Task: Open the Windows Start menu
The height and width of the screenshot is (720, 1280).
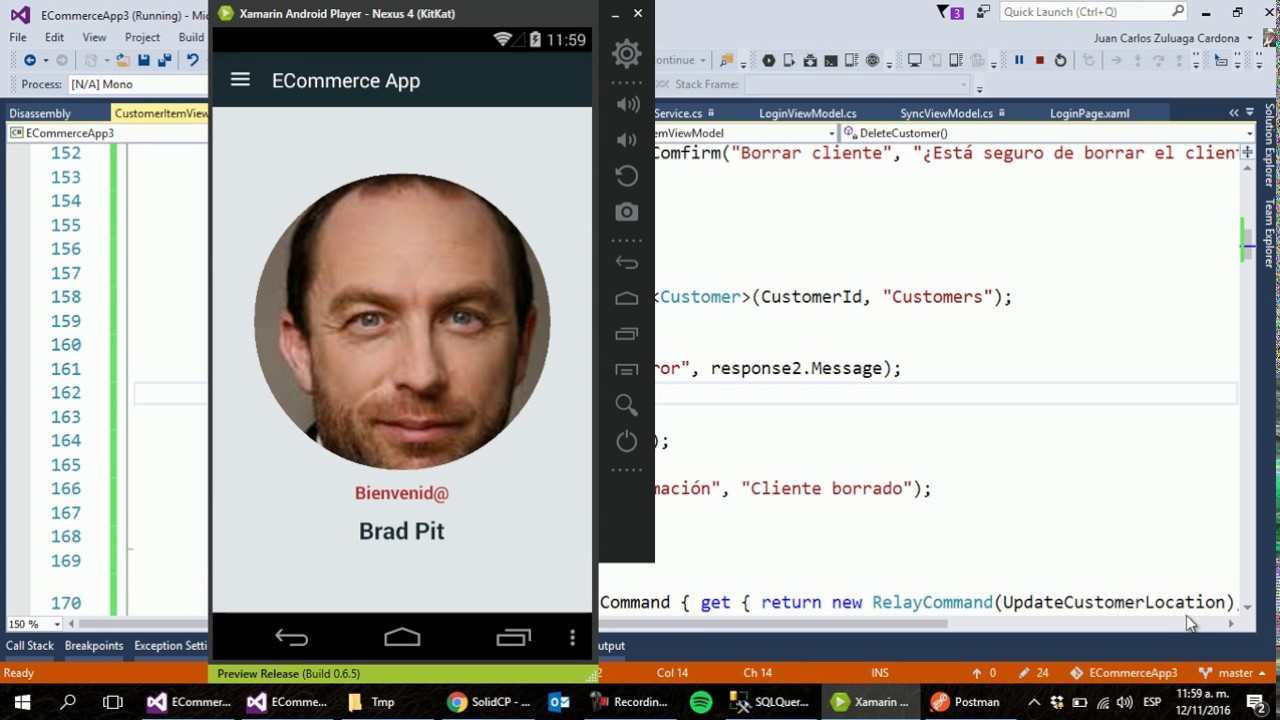Action: (x=22, y=702)
